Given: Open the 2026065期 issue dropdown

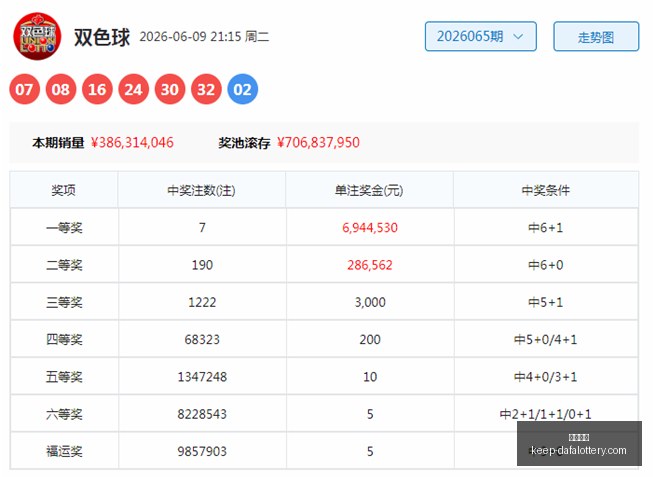Looking at the screenshot, I should 481,36.
